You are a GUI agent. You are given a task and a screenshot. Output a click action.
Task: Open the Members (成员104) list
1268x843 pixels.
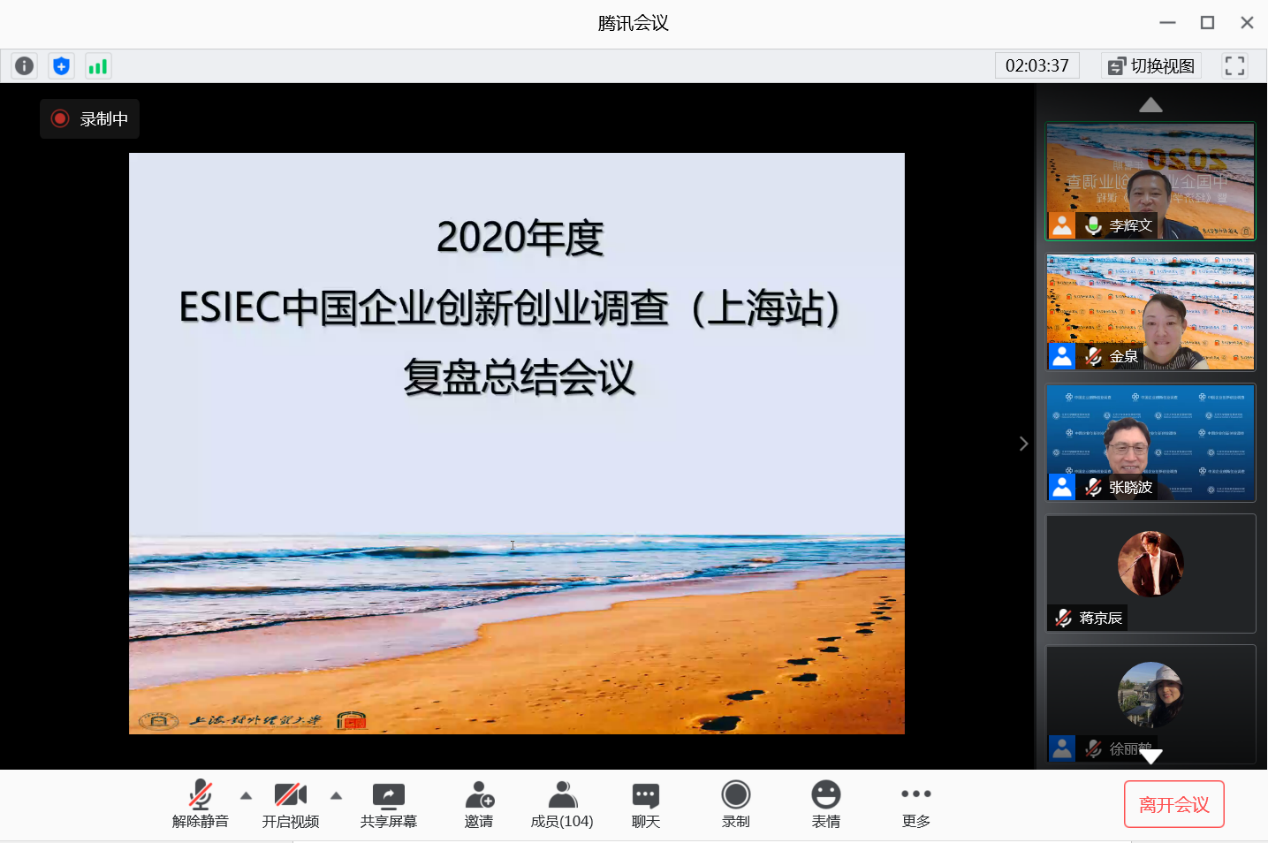click(562, 804)
